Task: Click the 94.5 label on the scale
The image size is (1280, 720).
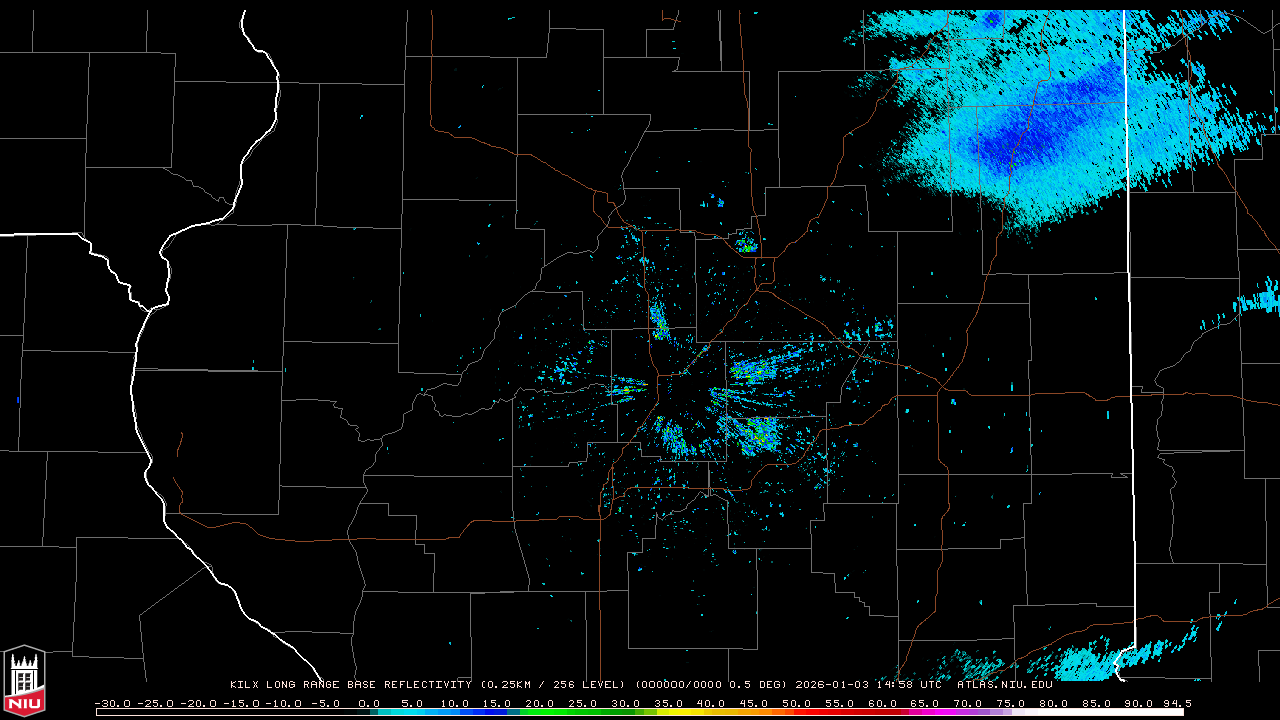Action: [1176, 703]
